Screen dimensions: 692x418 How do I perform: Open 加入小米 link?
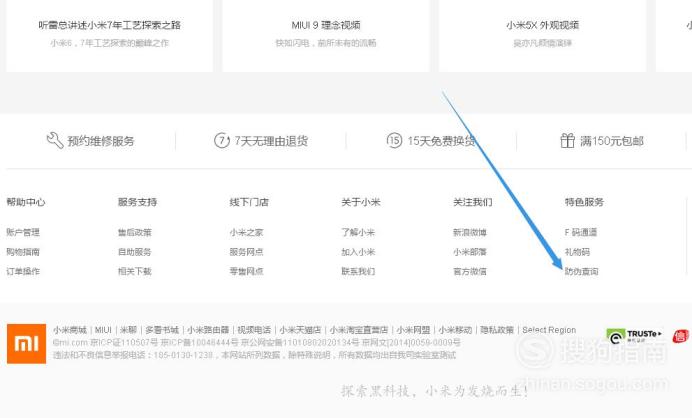[358, 252]
